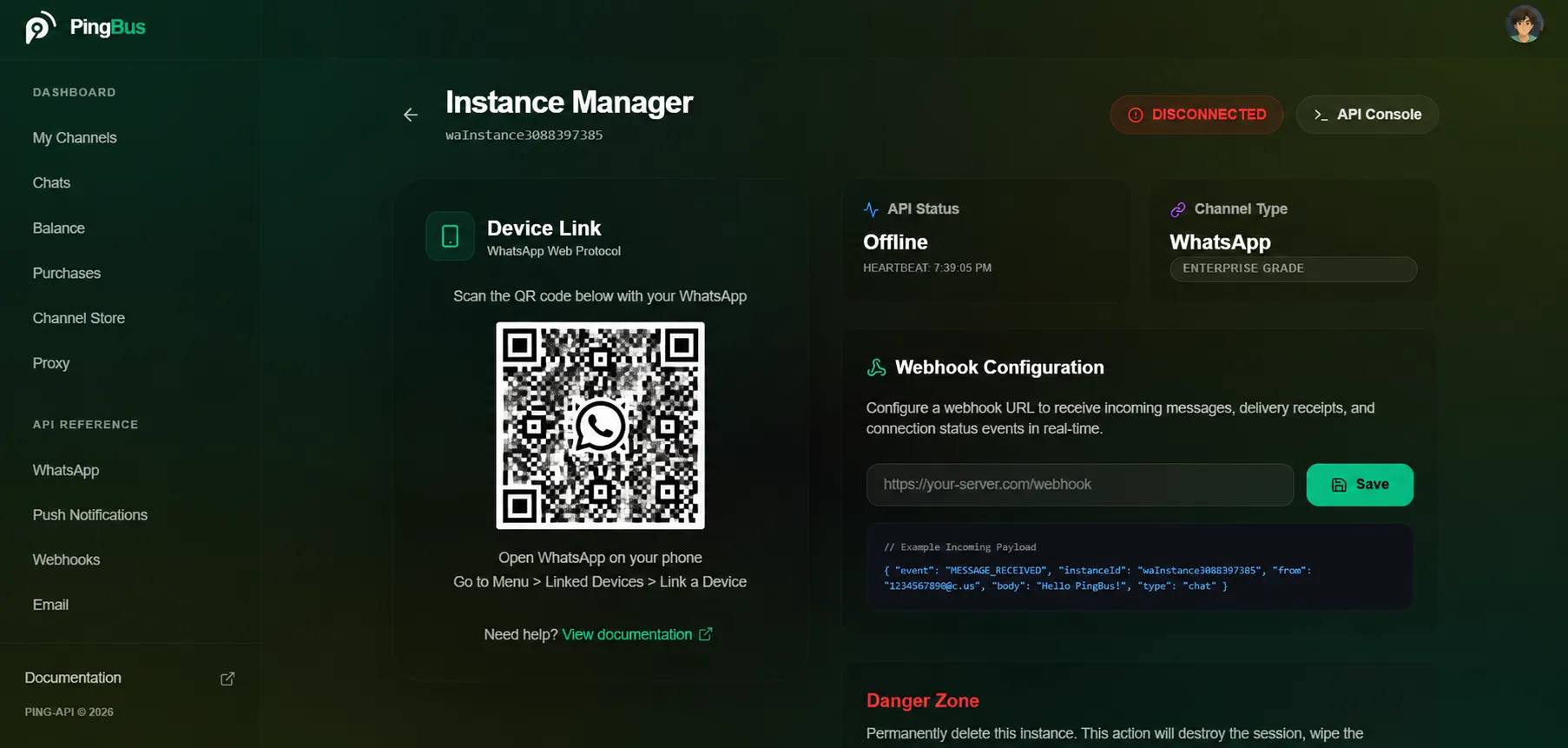Screen dimensions: 1568x748
Task: Open My Channels in the sidebar
Action: pos(75,137)
